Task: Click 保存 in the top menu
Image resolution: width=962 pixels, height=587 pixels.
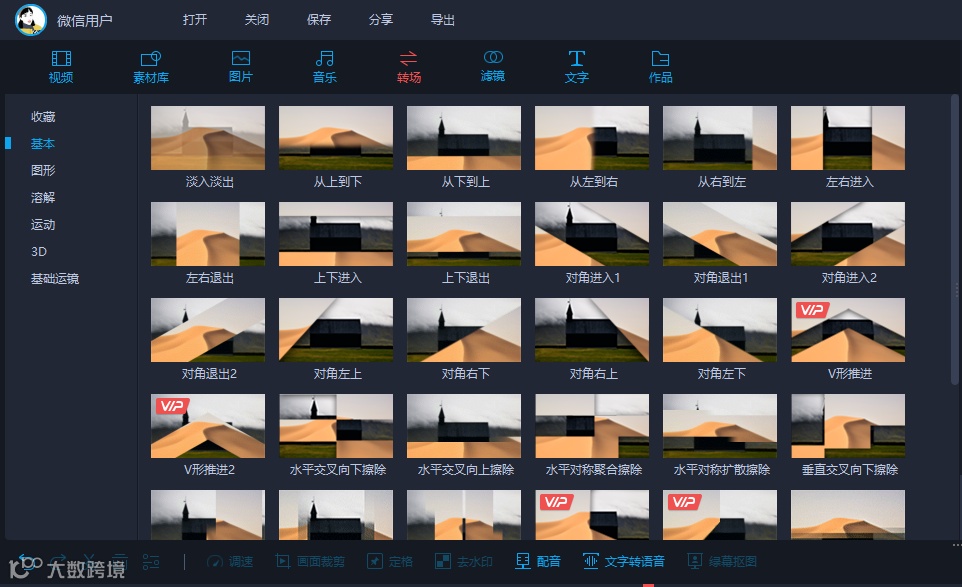Action: (x=318, y=20)
